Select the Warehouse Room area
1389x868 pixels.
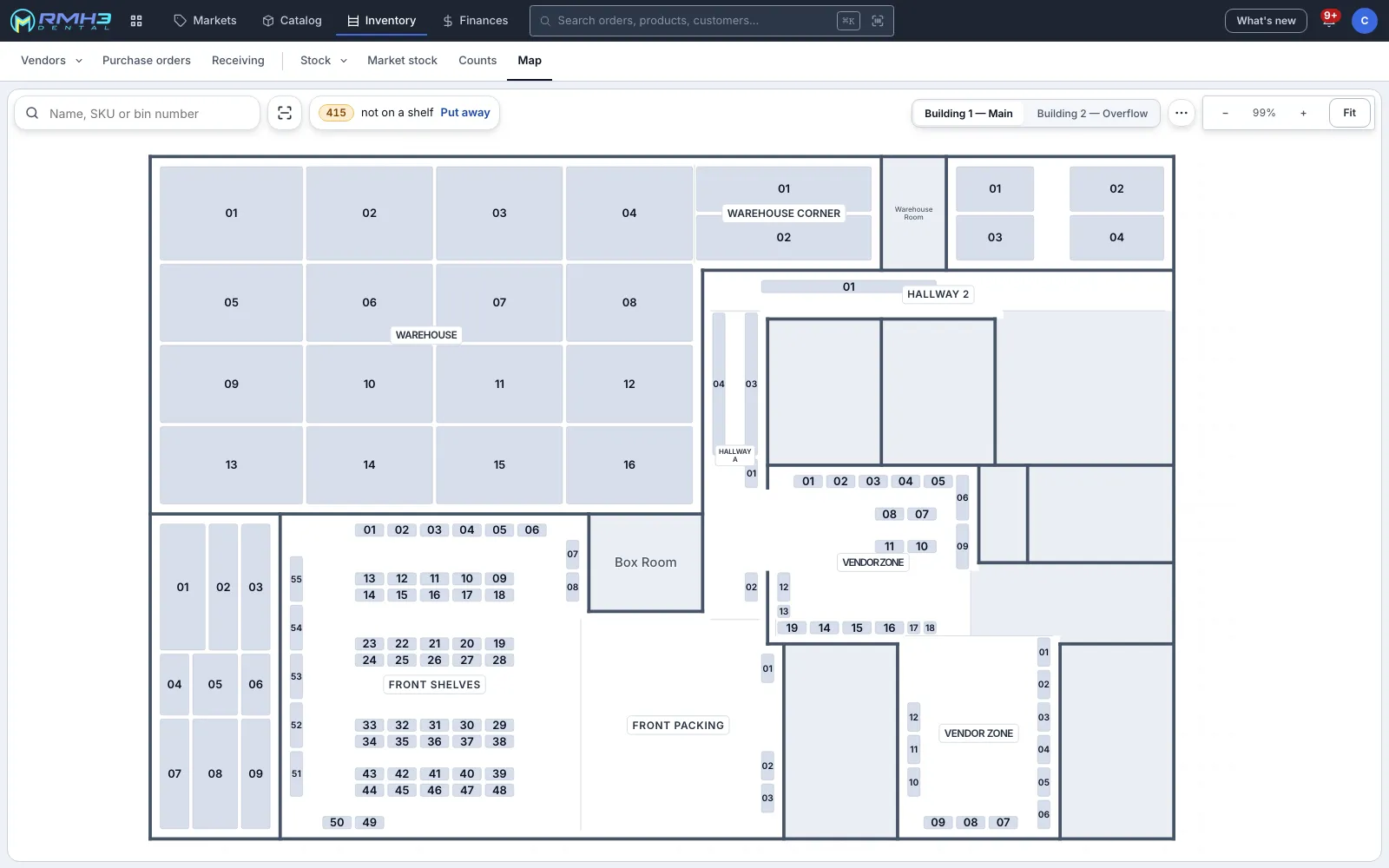click(914, 214)
